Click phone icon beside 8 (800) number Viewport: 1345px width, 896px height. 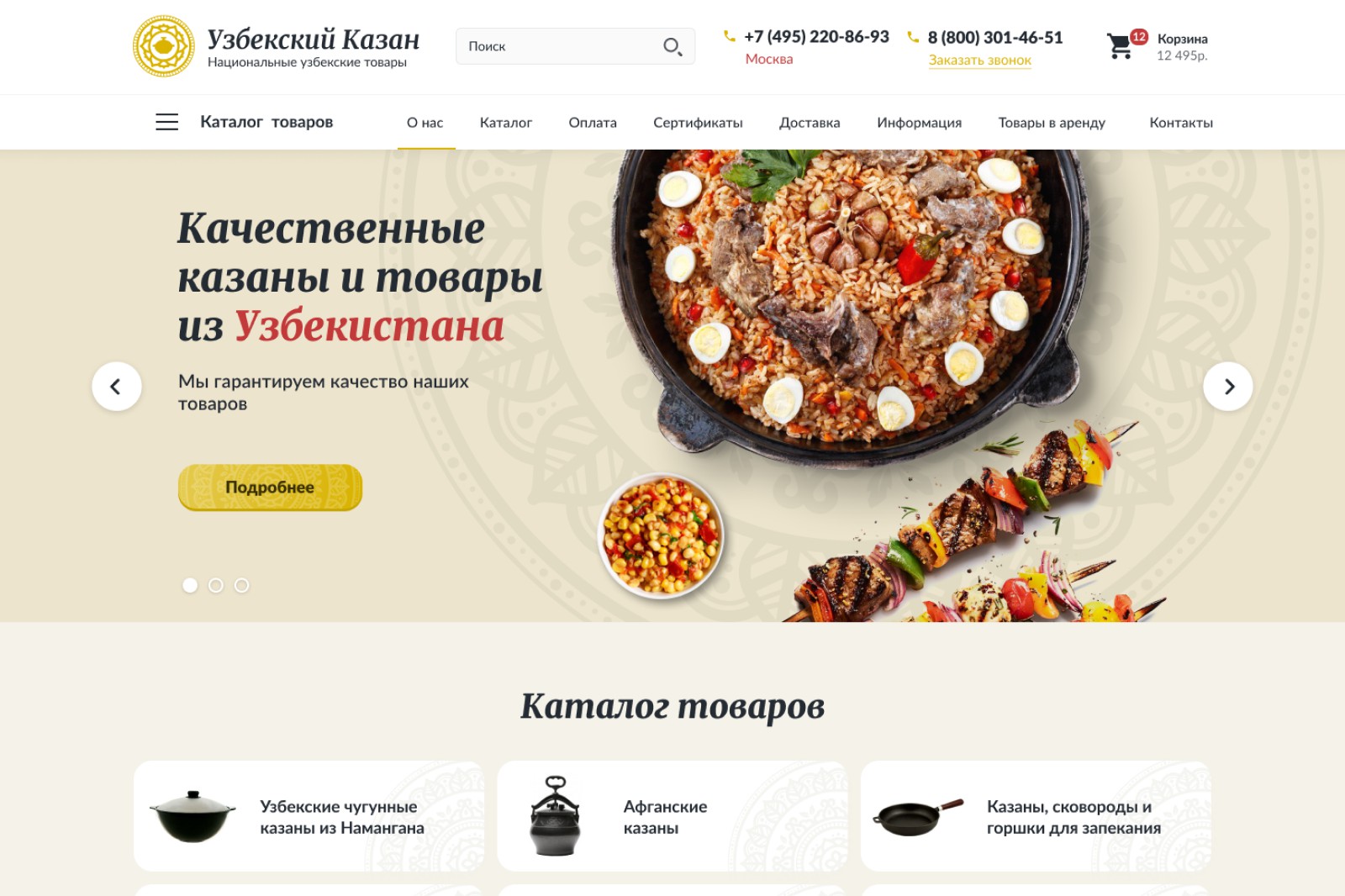coord(913,37)
